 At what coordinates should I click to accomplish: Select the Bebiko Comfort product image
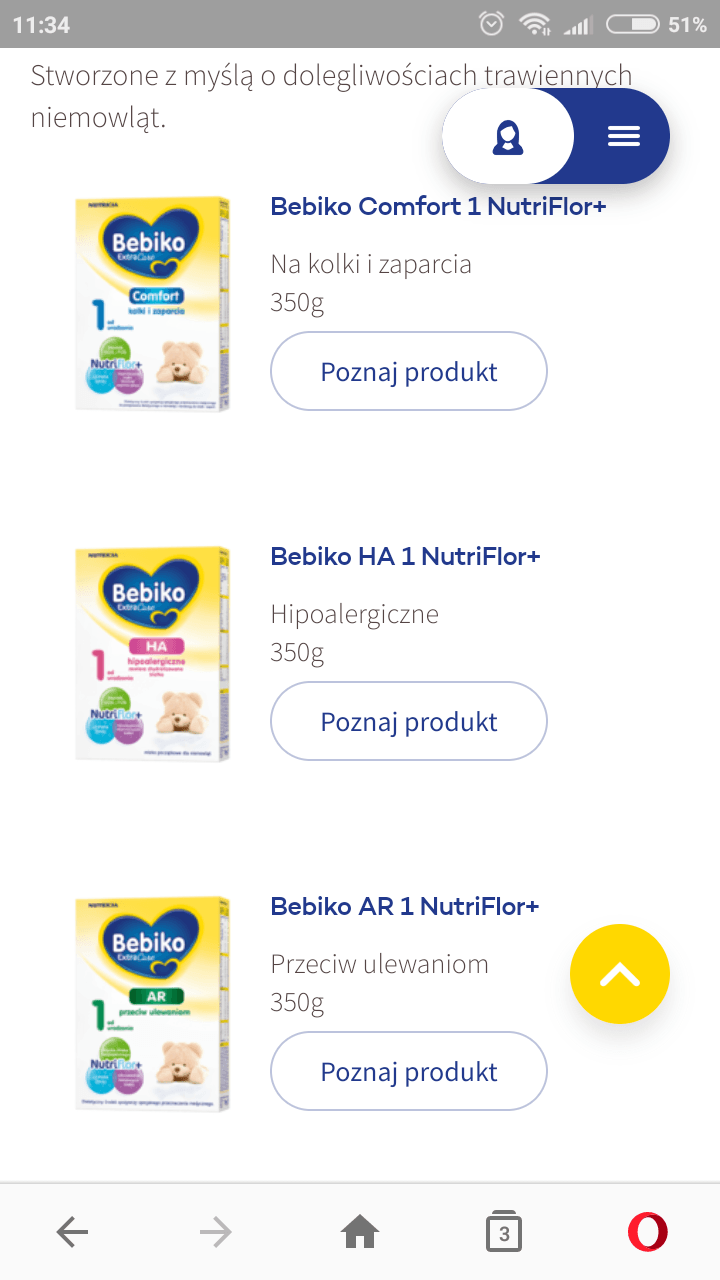pyautogui.click(x=153, y=303)
